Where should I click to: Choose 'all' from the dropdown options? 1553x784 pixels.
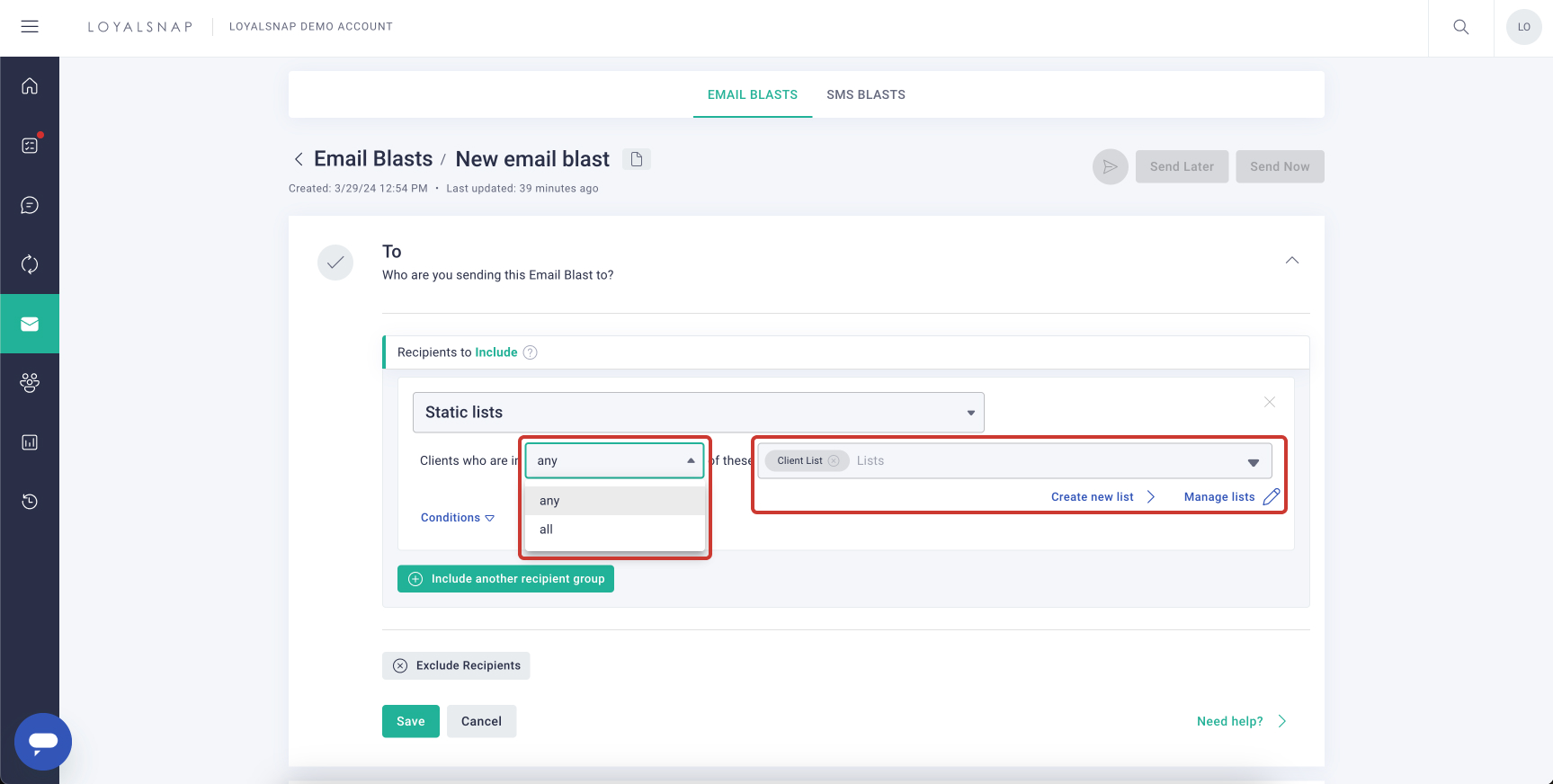tap(615, 530)
